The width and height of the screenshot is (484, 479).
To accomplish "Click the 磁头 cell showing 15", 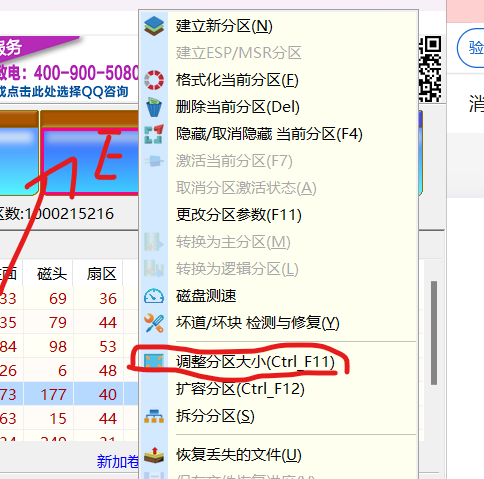I will pyautogui.click(x=57, y=418).
